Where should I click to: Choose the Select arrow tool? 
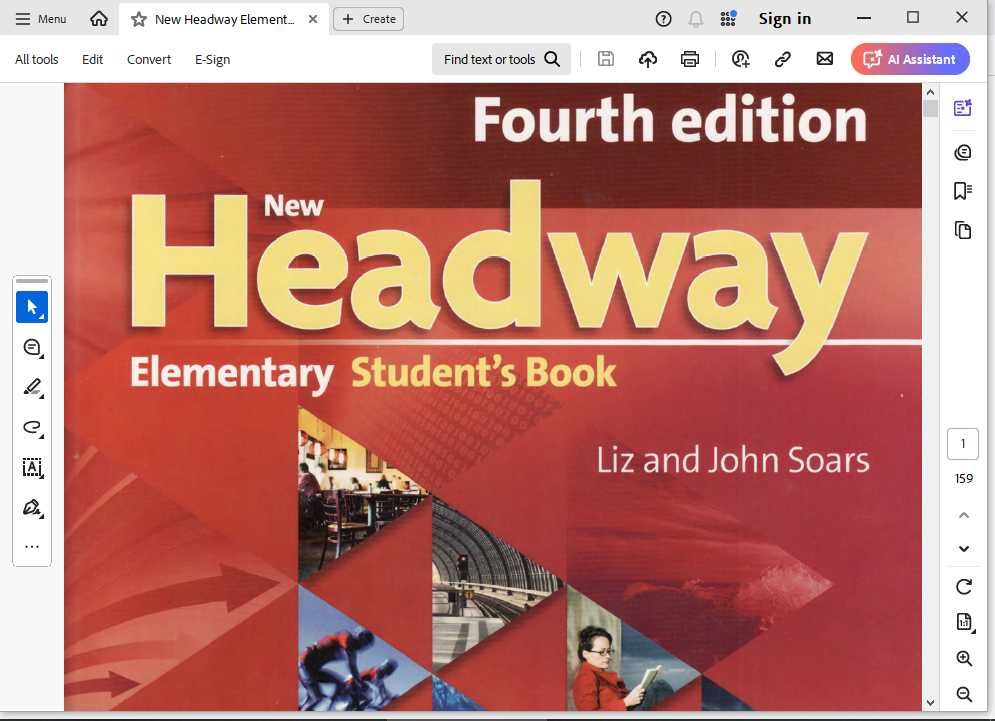click(x=32, y=307)
